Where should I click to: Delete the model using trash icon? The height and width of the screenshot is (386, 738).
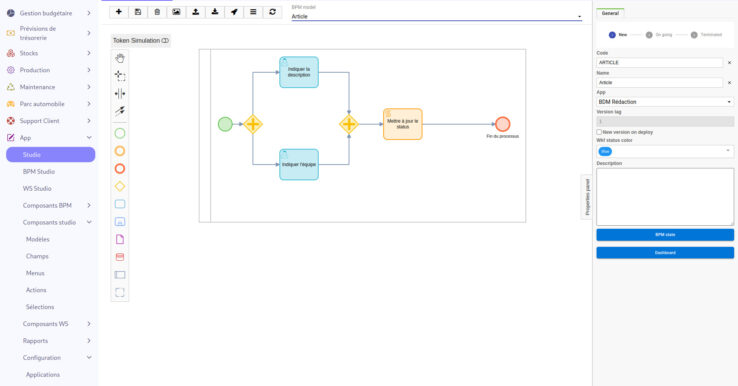click(x=157, y=12)
